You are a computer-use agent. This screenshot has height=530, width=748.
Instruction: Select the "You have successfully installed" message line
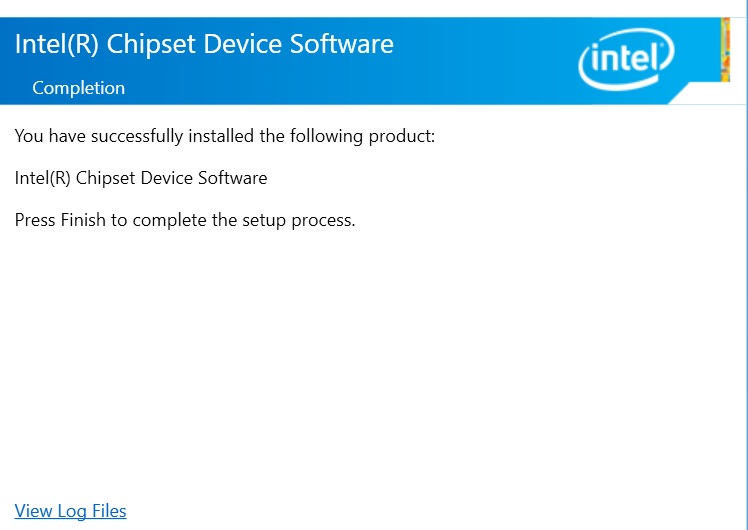tap(225, 136)
